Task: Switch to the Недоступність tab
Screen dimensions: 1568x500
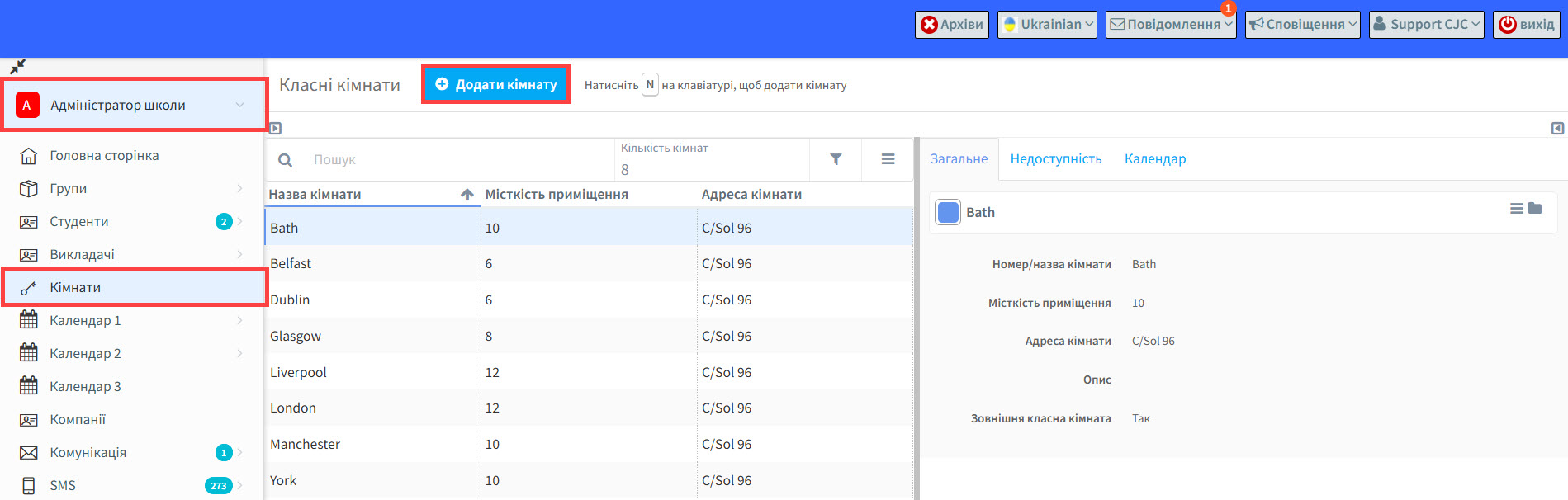Action: (1055, 159)
